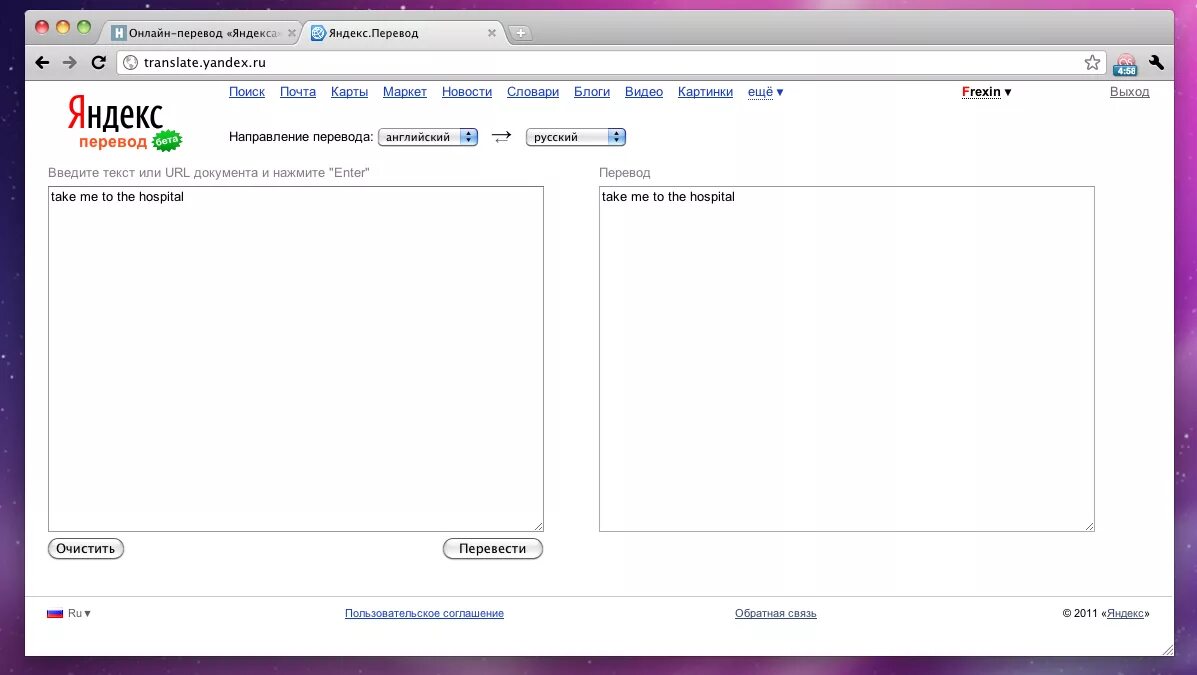Click the Перевести button
Screen dimensions: 1197x675
tap(492, 548)
